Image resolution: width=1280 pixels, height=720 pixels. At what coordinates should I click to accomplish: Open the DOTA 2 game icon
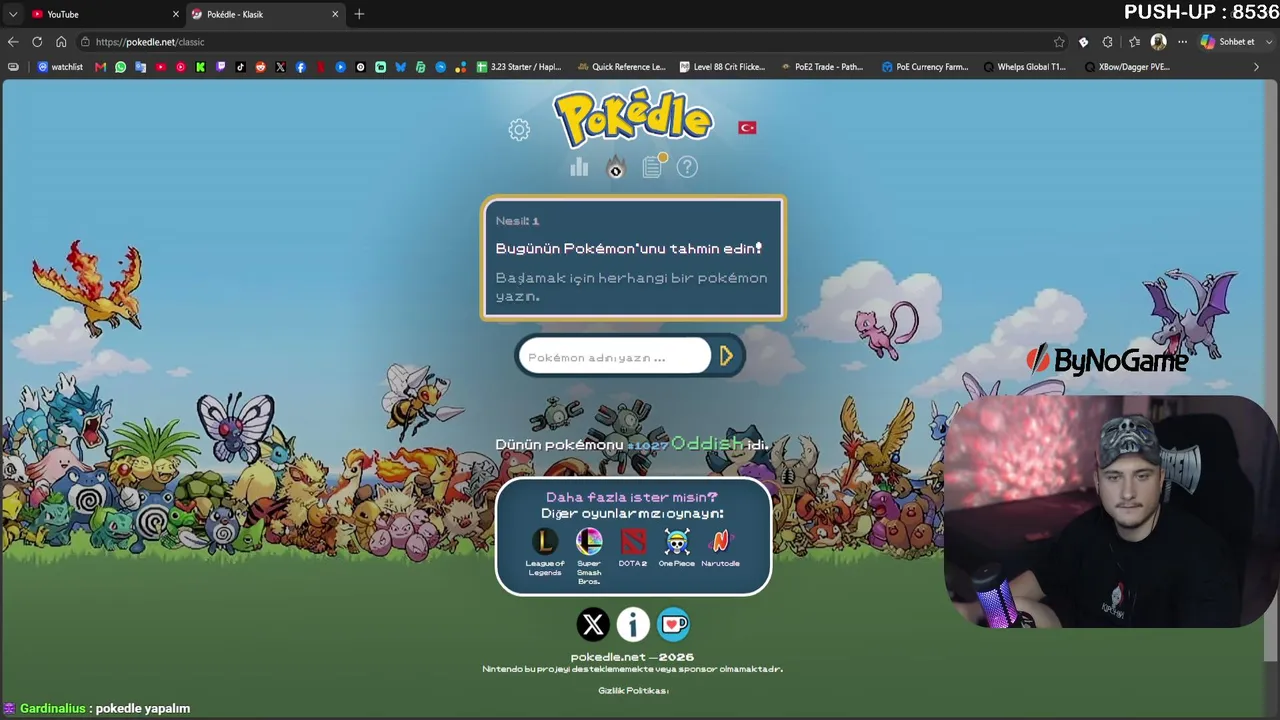[633, 542]
